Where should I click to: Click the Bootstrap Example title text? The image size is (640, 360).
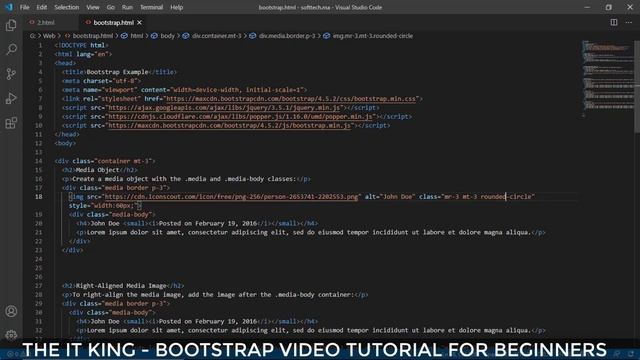(118, 72)
